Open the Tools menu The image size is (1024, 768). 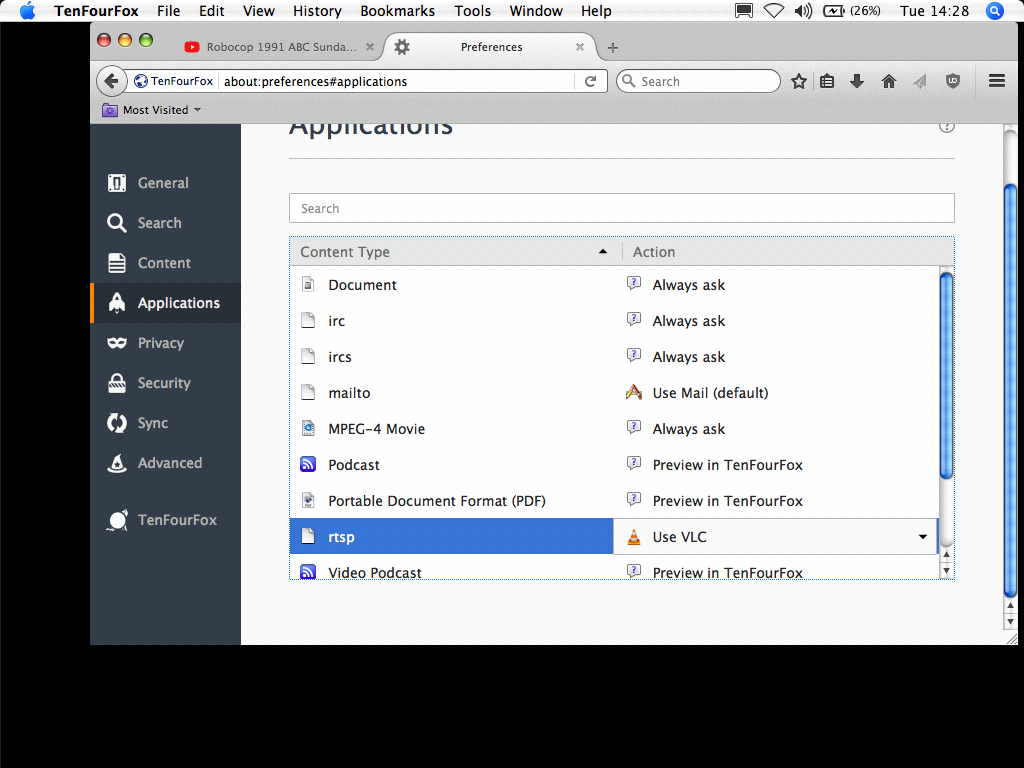(473, 11)
